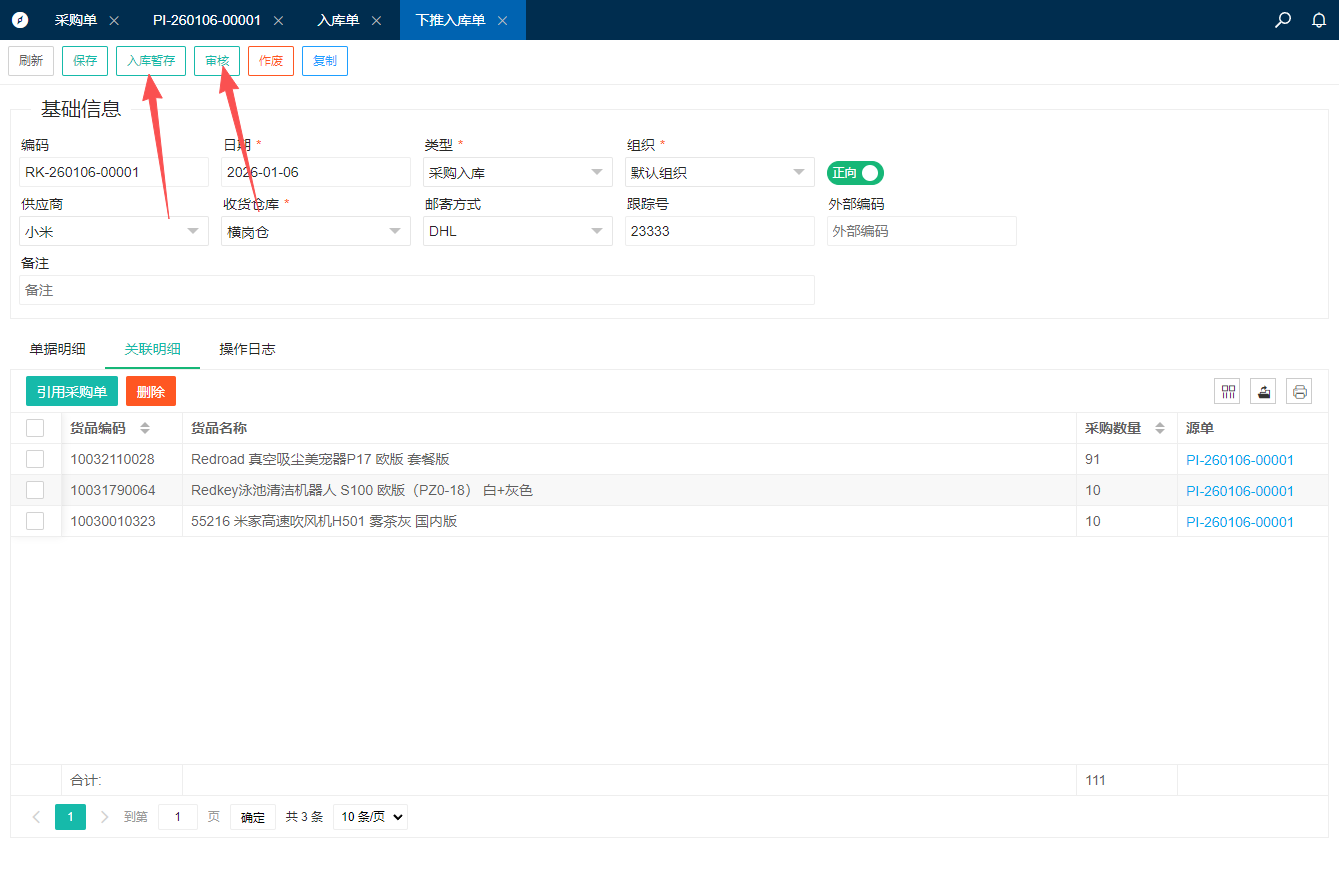The width and height of the screenshot is (1339, 875).
Task: Sort by 采购数量 column sort arrows
Action: click(x=1160, y=428)
